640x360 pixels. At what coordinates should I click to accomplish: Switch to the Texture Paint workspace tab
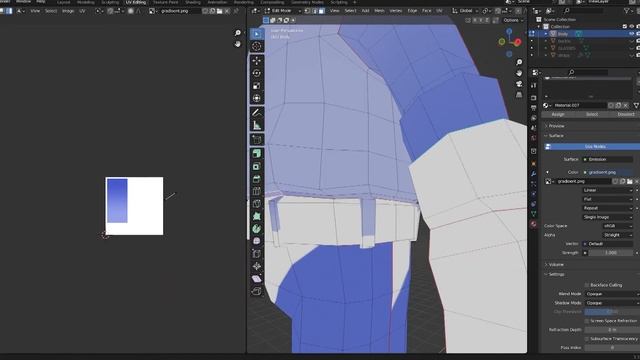click(x=165, y=2)
